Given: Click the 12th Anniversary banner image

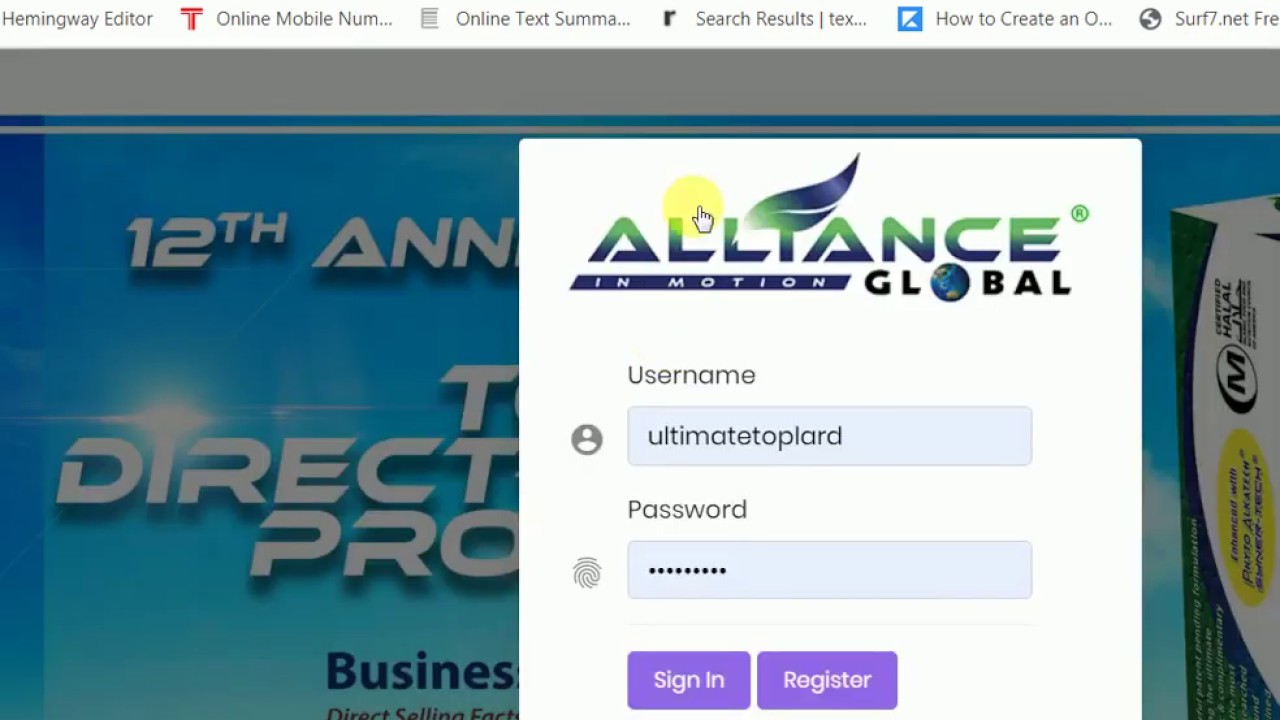Looking at the screenshot, I should [x=260, y=420].
